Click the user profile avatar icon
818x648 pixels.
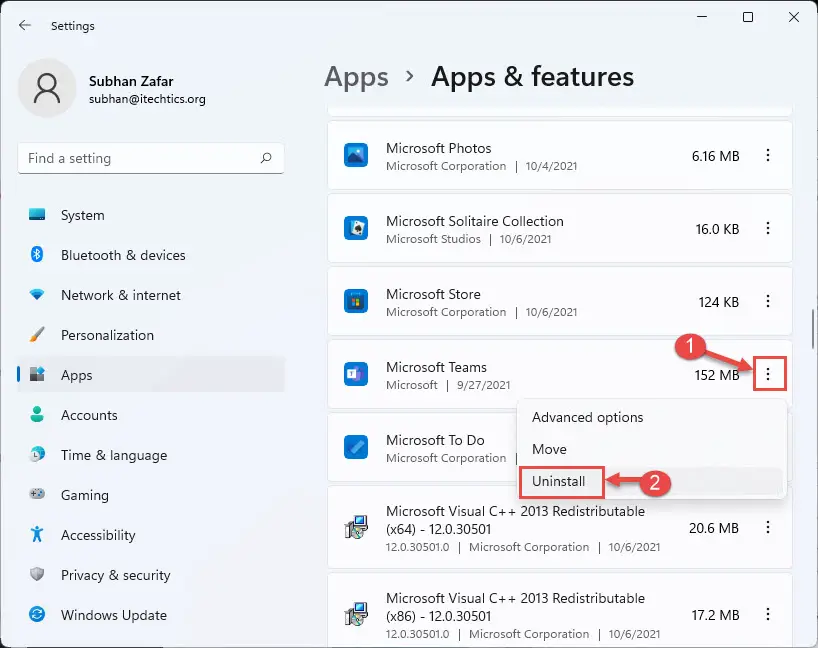pos(47,88)
